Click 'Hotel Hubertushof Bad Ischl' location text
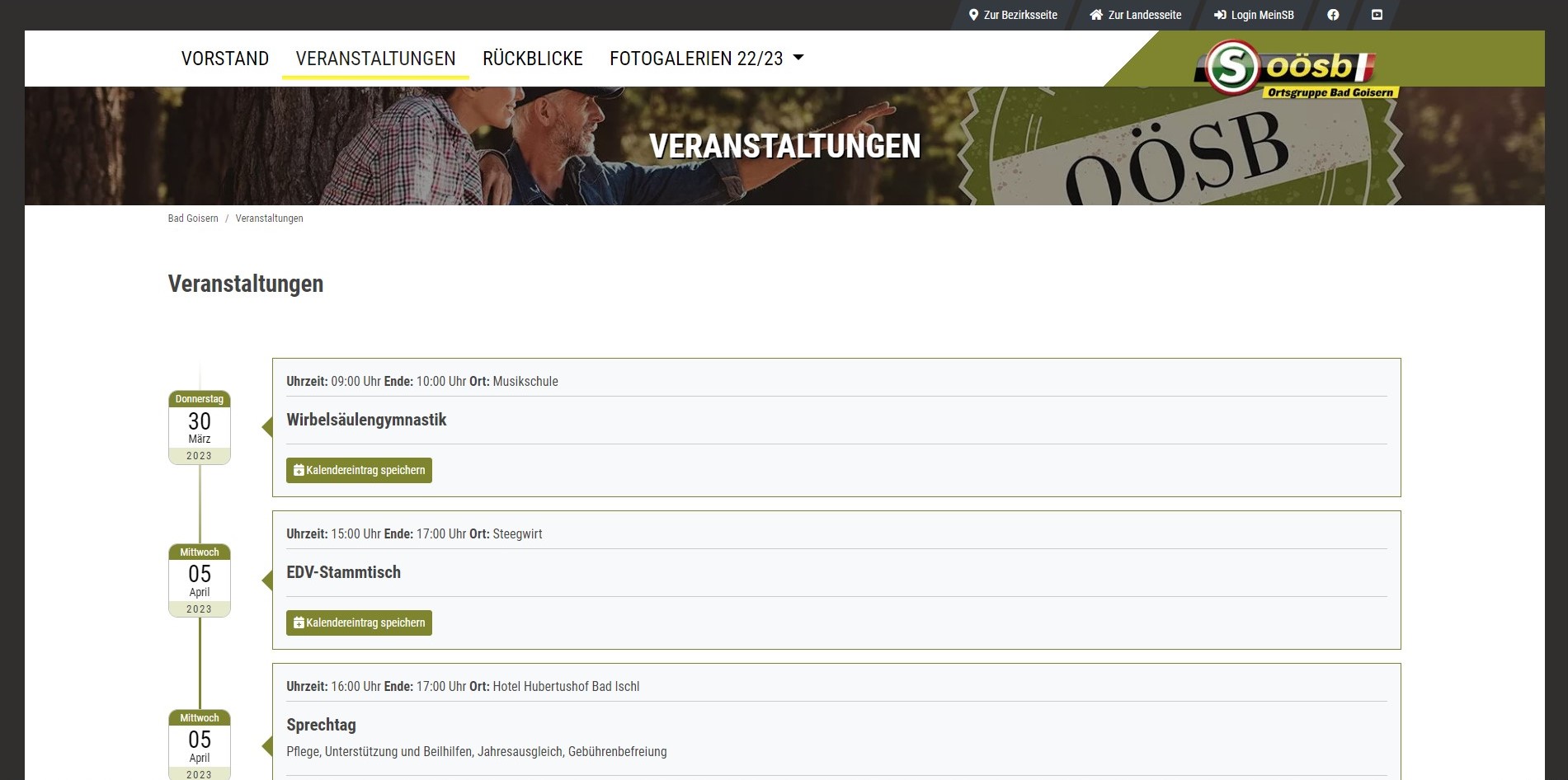This screenshot has width=1568, height=780. tap(566, 686)
